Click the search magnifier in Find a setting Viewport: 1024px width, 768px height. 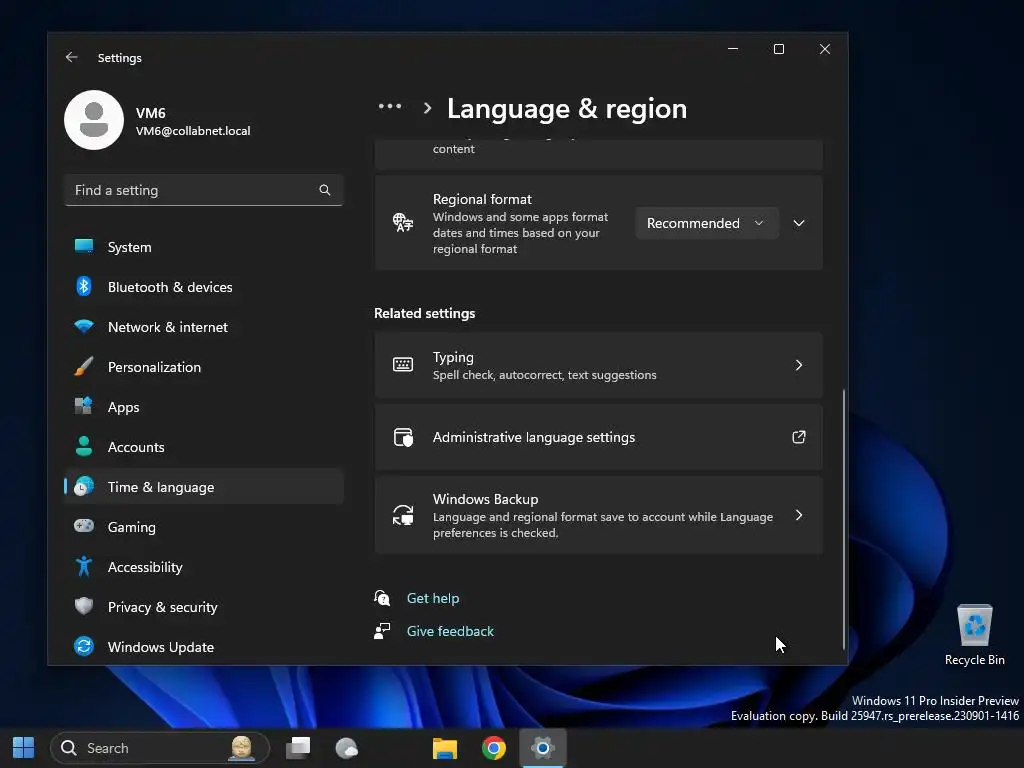click(x=325, y=190)
